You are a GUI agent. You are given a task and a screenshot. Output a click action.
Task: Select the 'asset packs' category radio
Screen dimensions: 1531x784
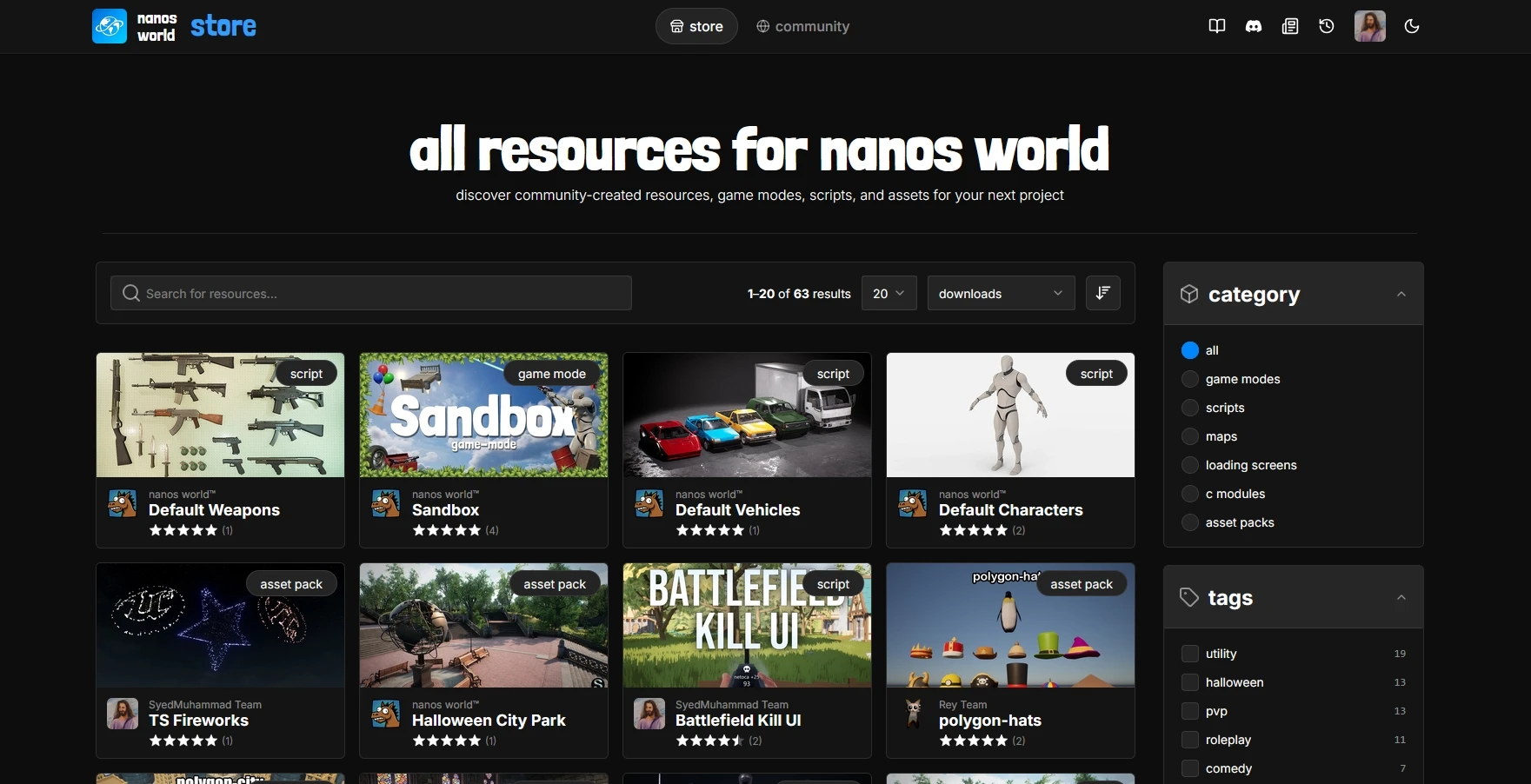(1190, 522)
